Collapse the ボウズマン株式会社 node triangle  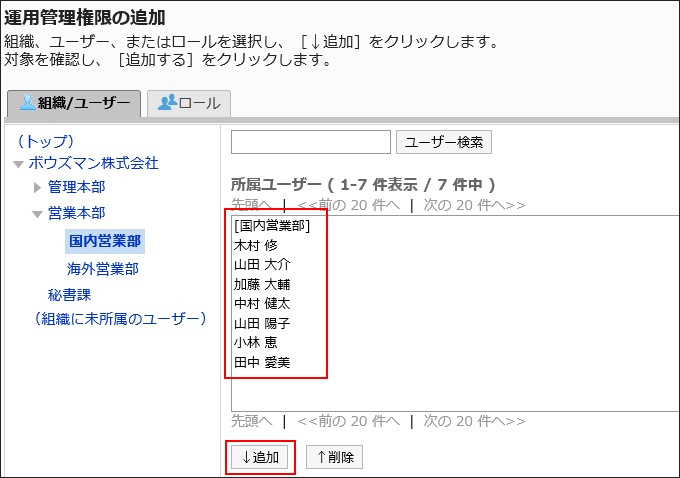(18, 164)
